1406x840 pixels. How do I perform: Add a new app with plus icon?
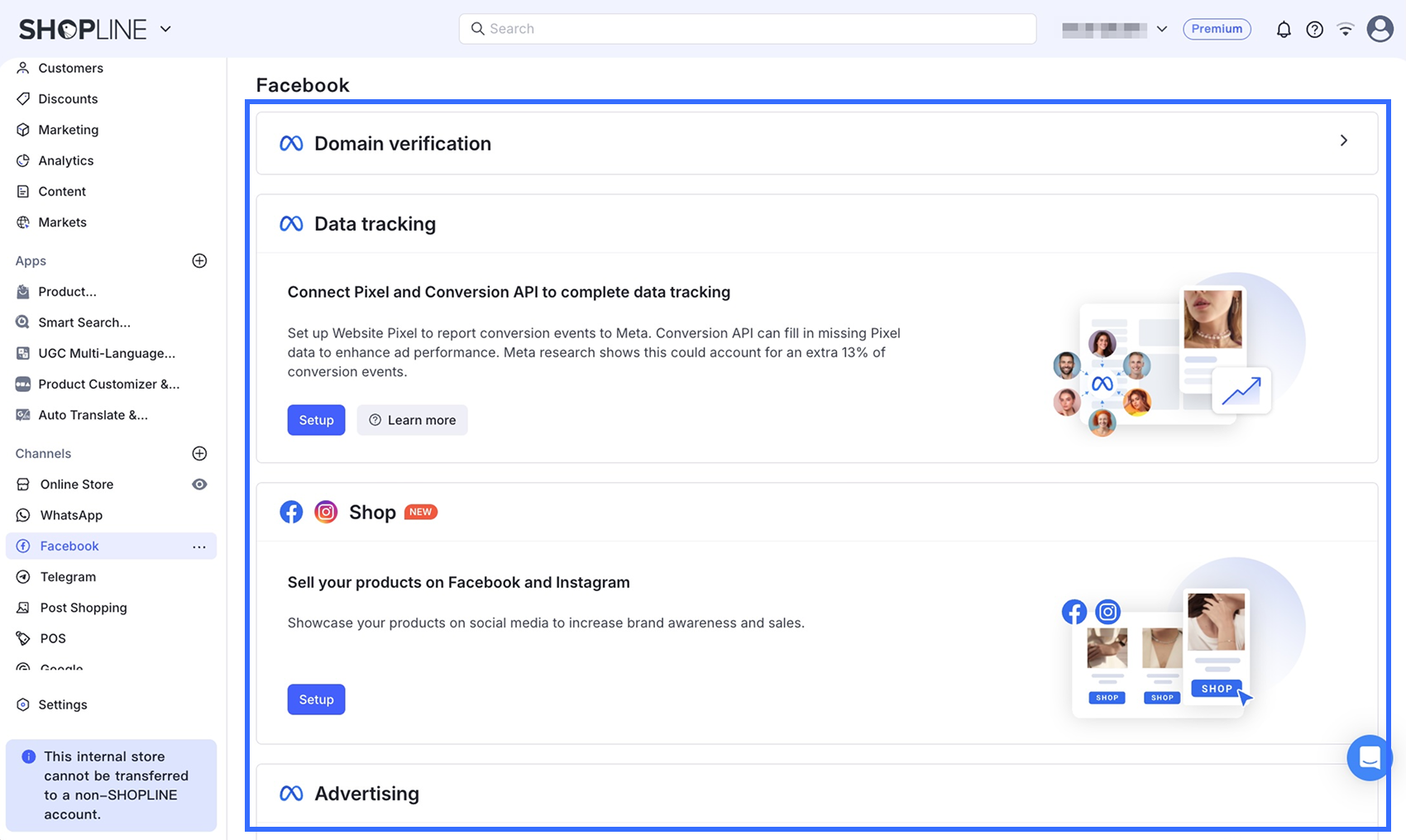199,261
